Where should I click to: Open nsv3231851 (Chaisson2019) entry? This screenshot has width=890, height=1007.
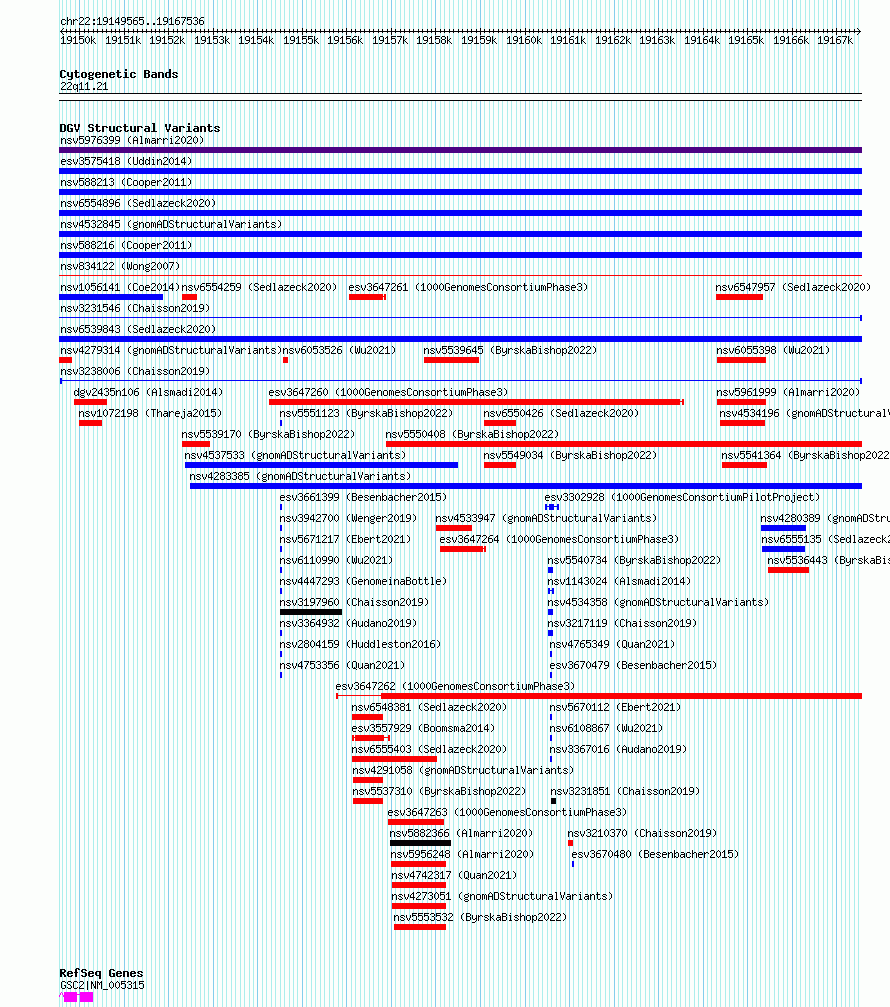coord(625,791)
